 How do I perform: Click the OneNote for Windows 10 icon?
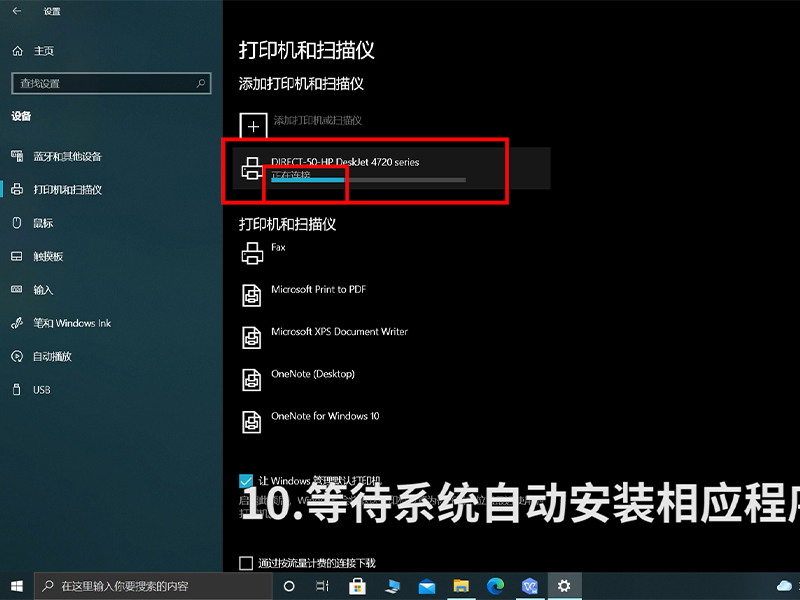point(252,422)
